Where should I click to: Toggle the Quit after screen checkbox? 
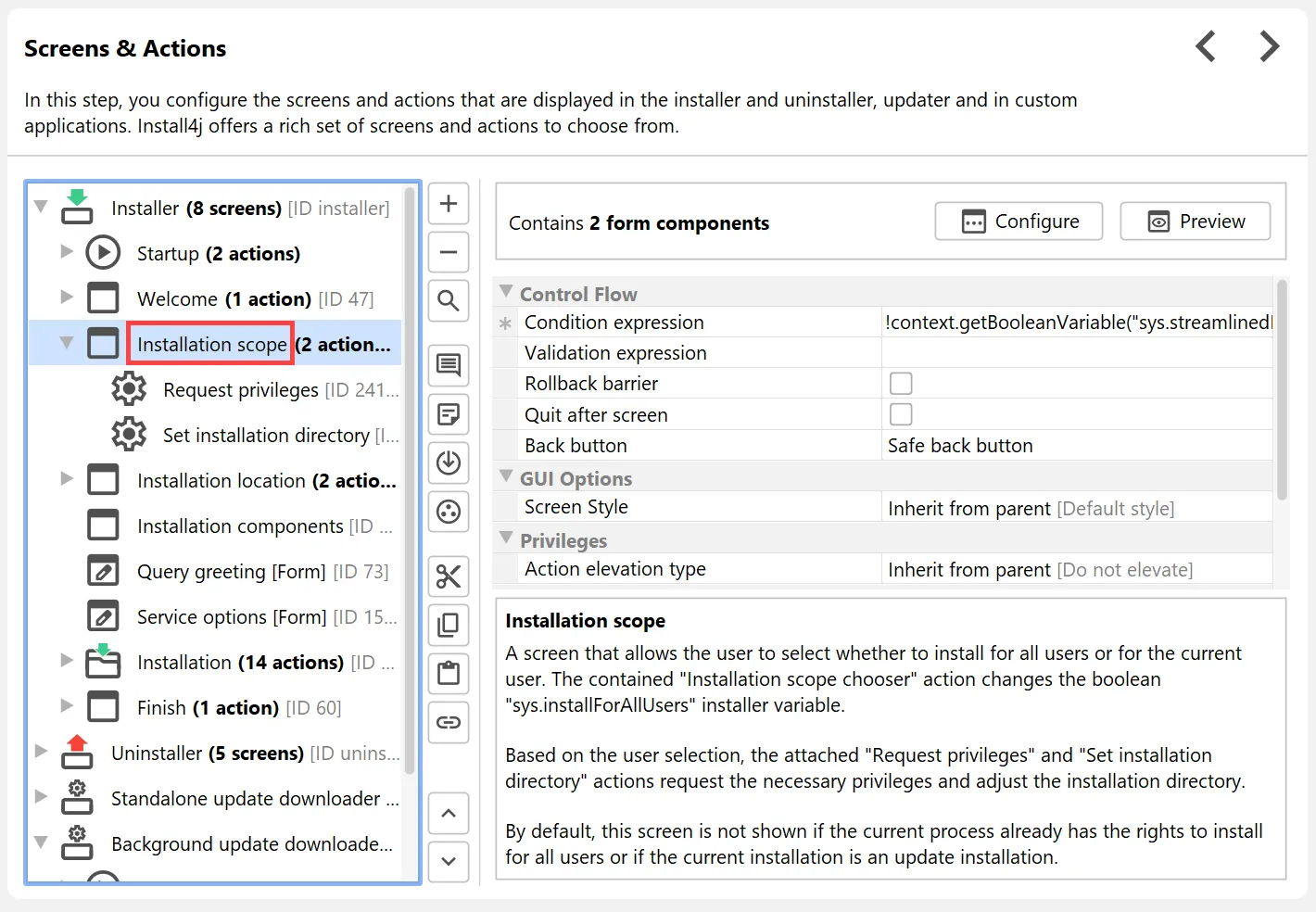tap(901, 414)
